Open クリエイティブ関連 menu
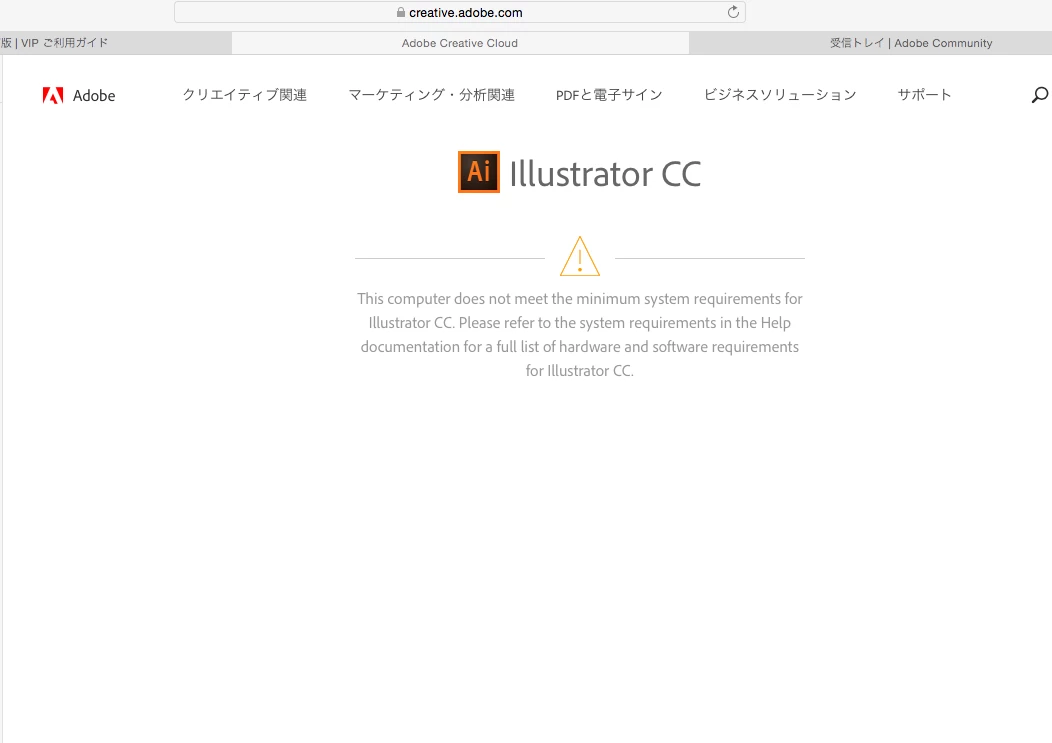 click(245, 95)
